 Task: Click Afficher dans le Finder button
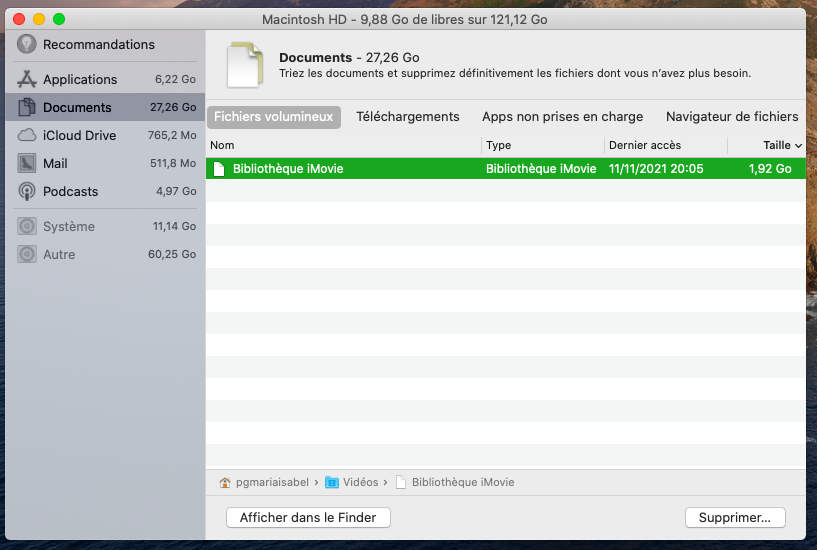tap(309, 517)
